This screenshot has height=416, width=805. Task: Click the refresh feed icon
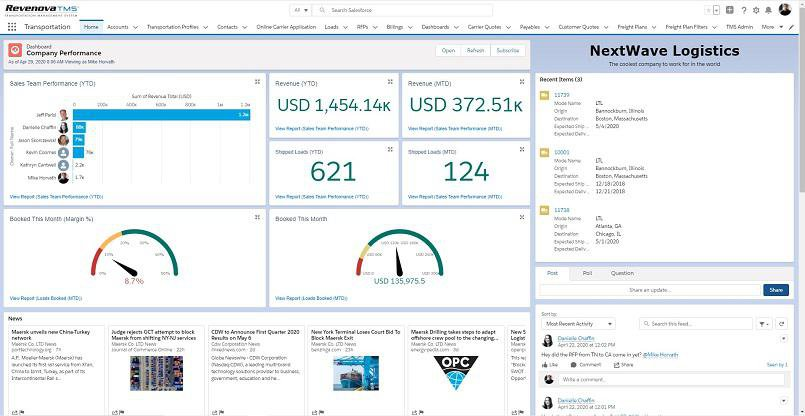click(x=781, y=324)
